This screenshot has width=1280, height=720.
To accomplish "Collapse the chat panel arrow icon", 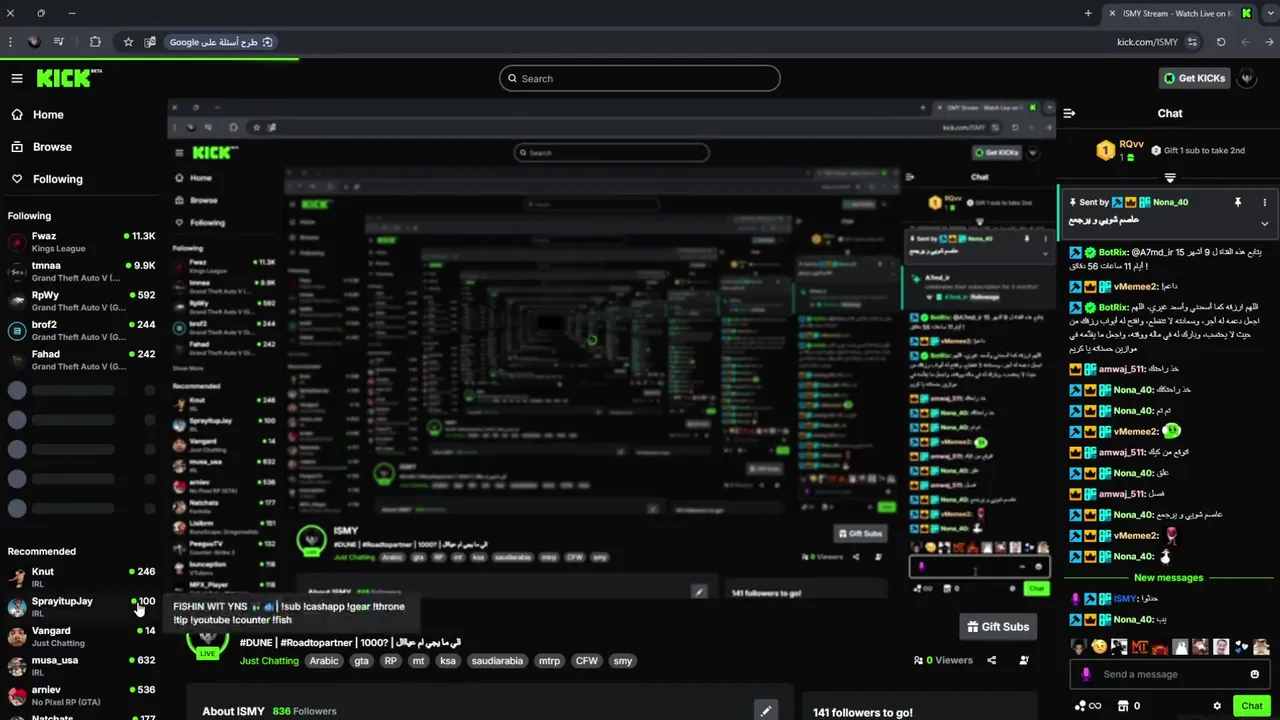I will pyautogui.click(x=1069, y=114).
